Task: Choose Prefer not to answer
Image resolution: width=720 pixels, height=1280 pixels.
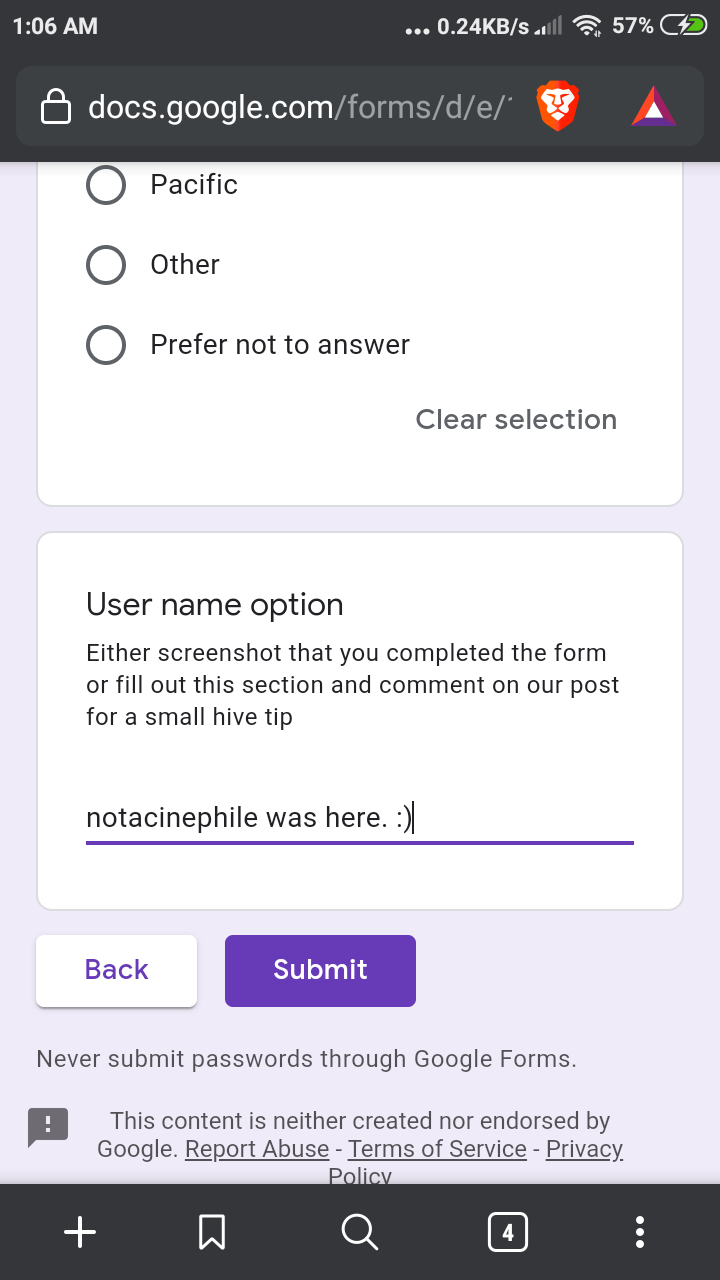Action: pos(106,345)
